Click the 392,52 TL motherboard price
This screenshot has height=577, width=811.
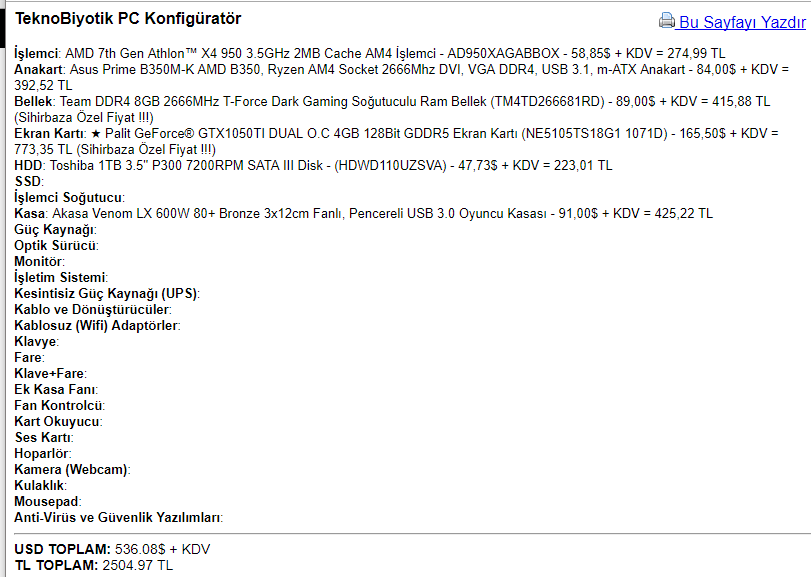tap(43, 85)
